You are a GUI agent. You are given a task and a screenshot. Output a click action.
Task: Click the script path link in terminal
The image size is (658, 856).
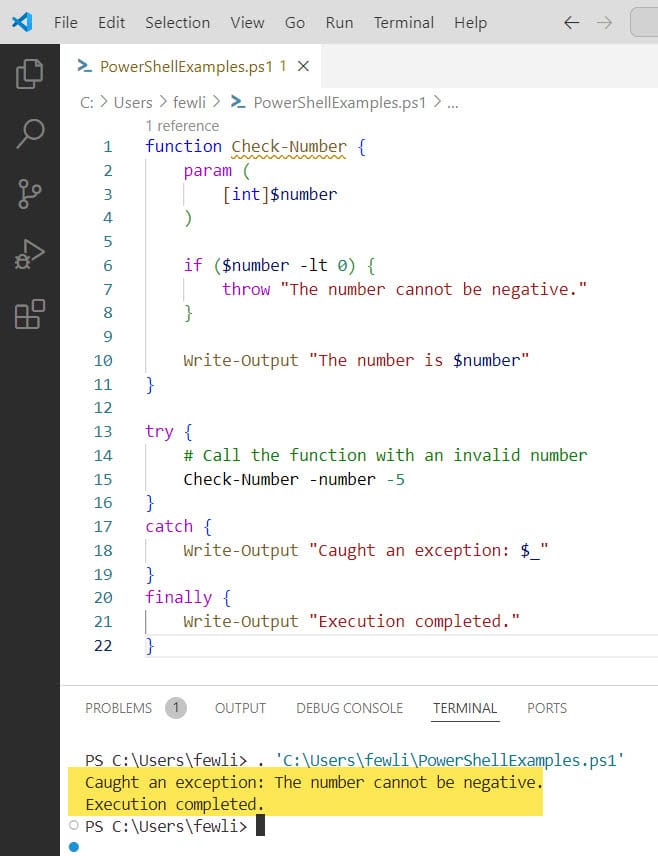449,760
